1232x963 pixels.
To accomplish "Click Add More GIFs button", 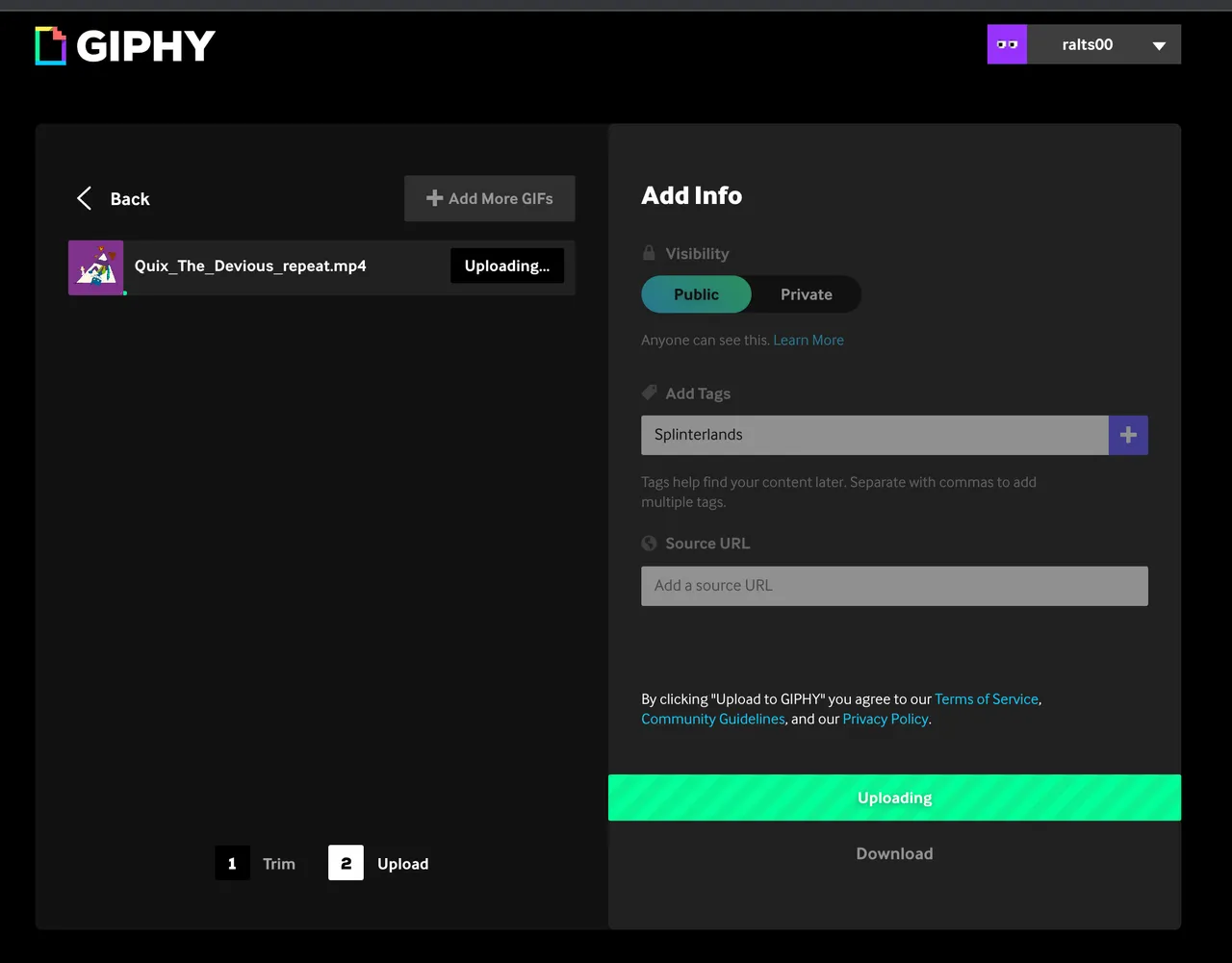I will click(490, 198).
